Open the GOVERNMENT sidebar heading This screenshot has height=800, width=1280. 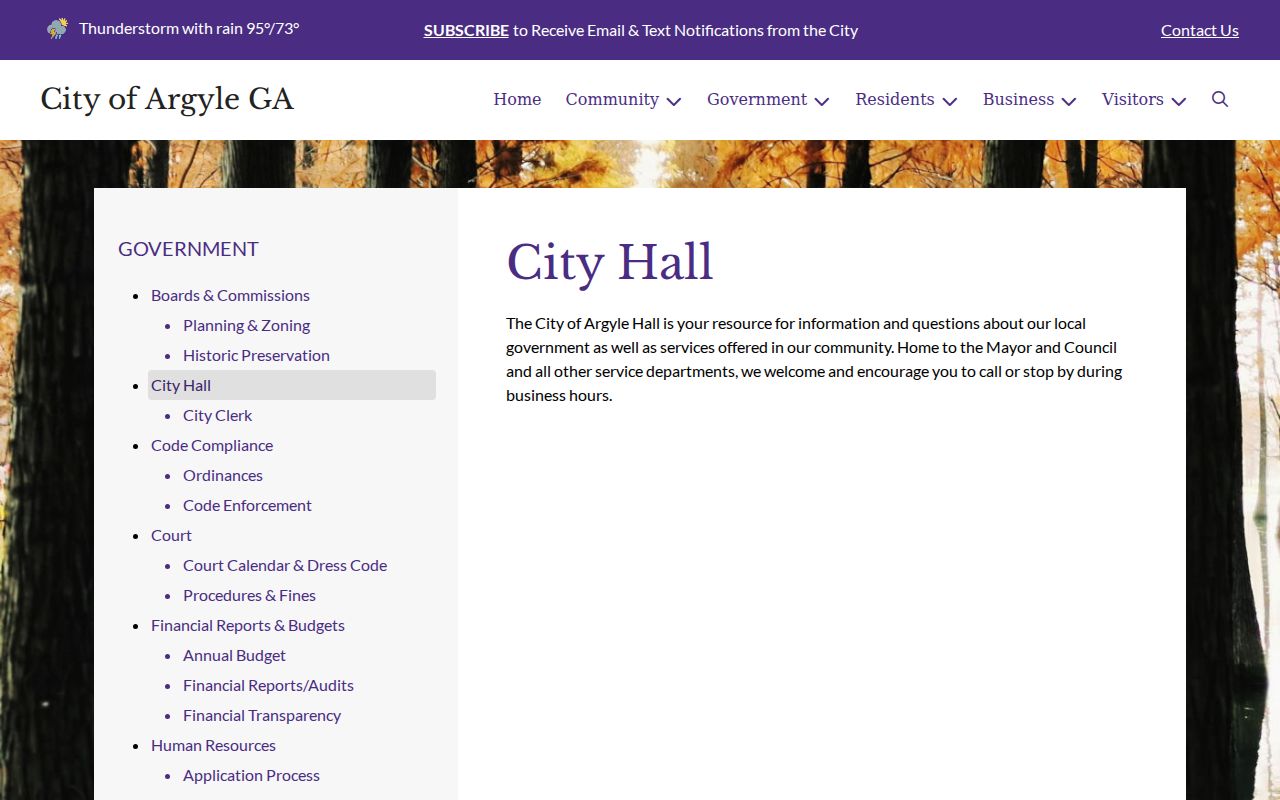coord(188,249)
